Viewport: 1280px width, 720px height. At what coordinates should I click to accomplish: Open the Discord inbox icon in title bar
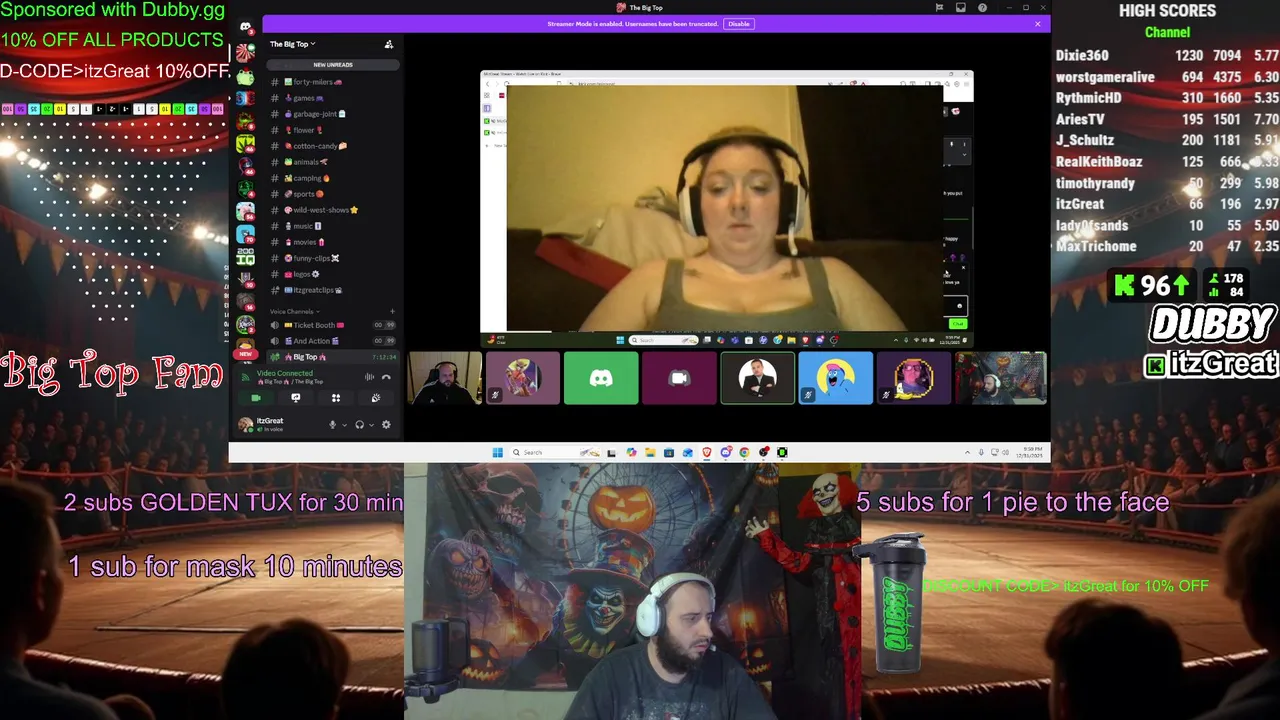[x=961, y=8]
